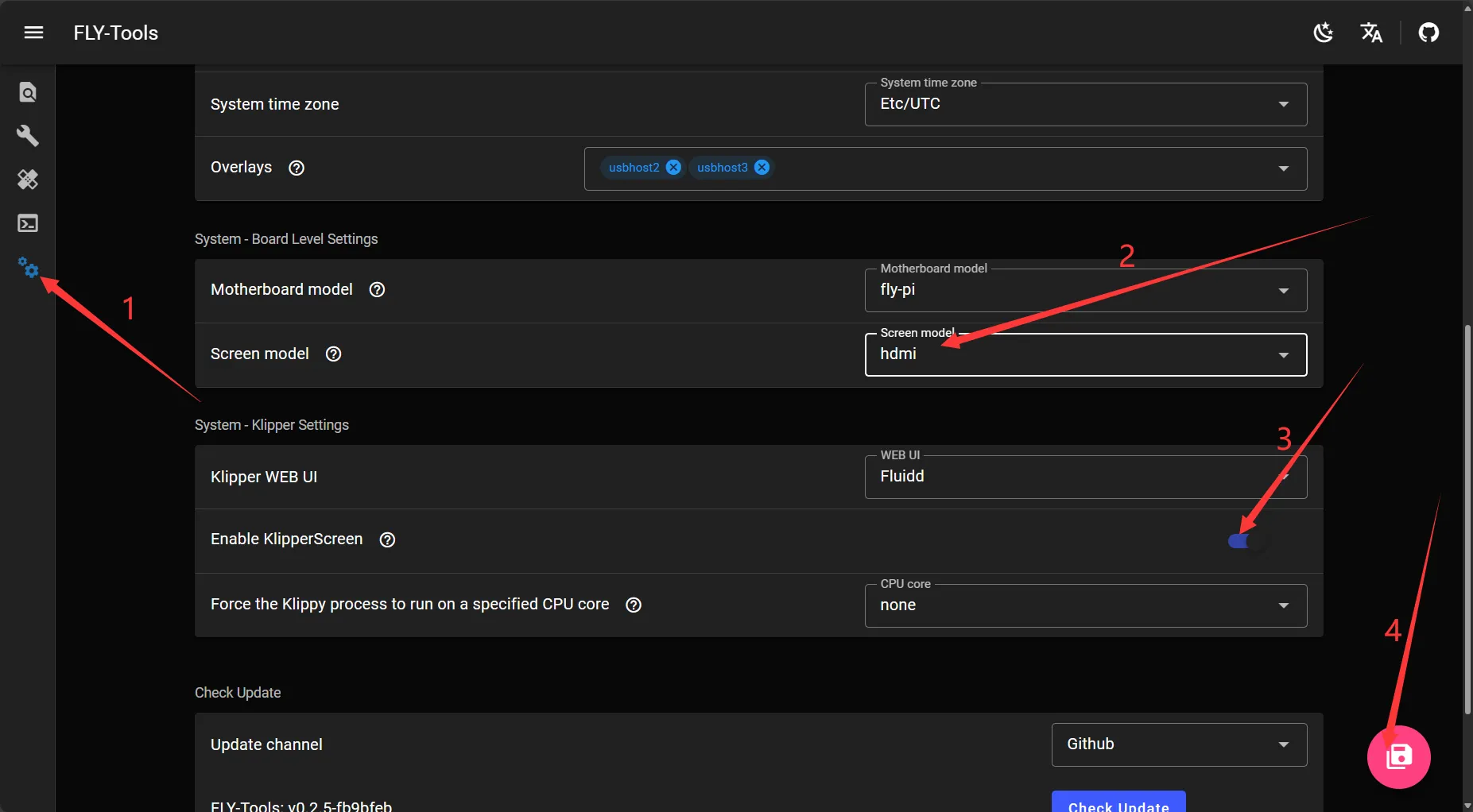This screenshot has width=1473, height=812.
Task: Remove the usbhost2 overlay chip
Action: point(673,167)
